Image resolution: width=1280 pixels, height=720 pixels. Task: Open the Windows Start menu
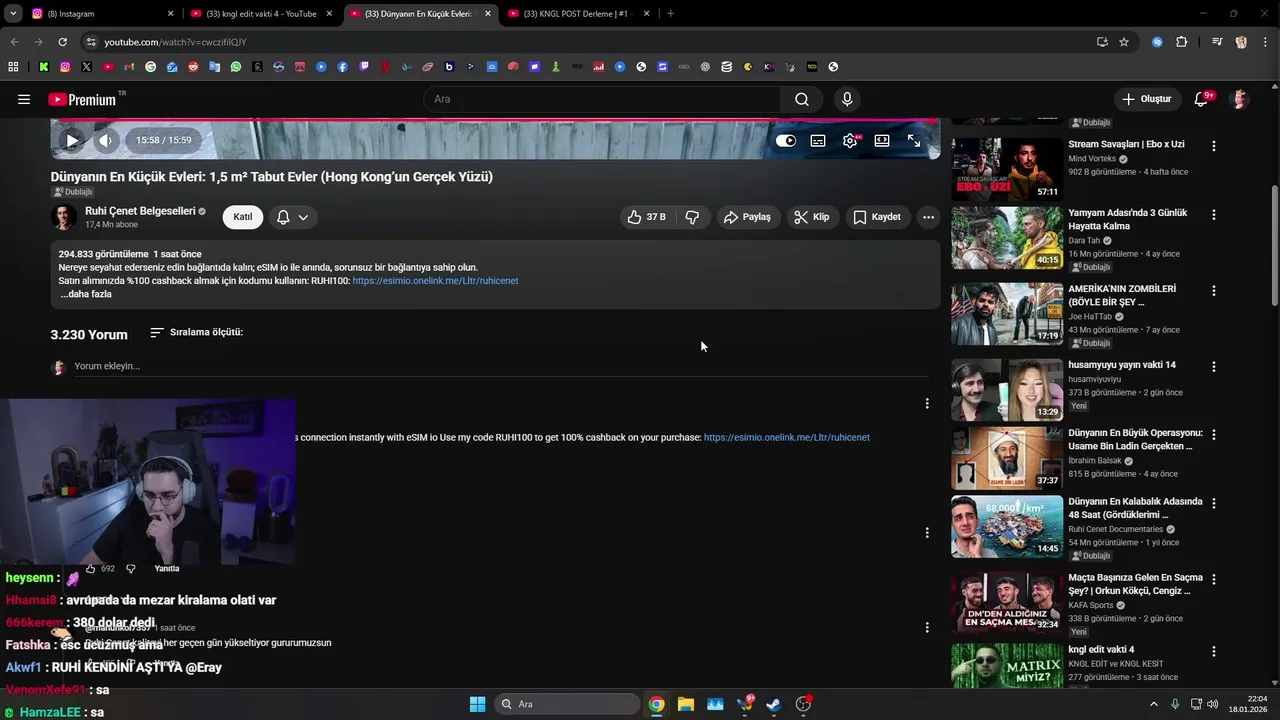point(477,704)
